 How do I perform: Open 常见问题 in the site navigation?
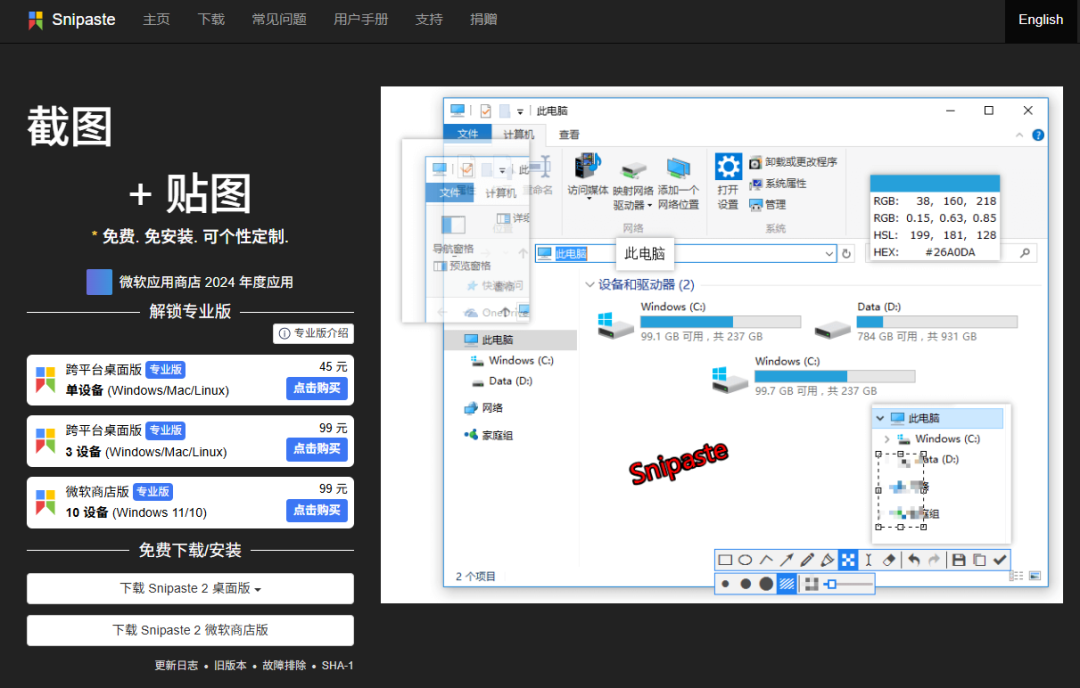(279, 19)
